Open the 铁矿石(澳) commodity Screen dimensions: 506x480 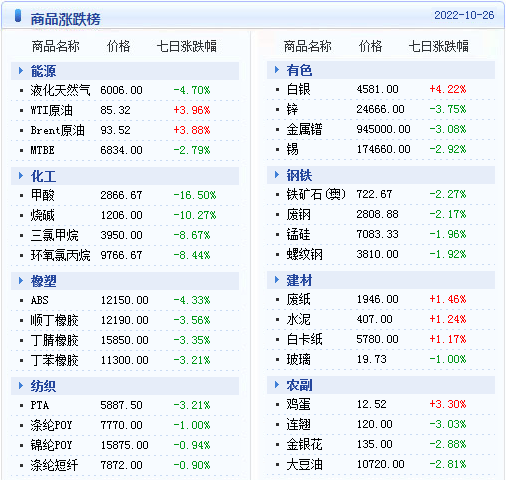[316, 194]
